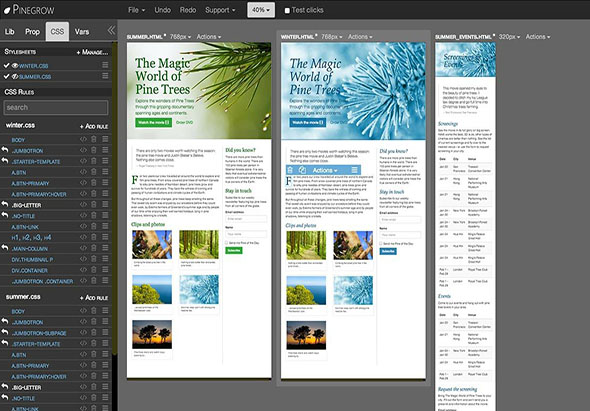Click Undo in the top menu bar
The image size is (590, 411).
tap(163, 10)
